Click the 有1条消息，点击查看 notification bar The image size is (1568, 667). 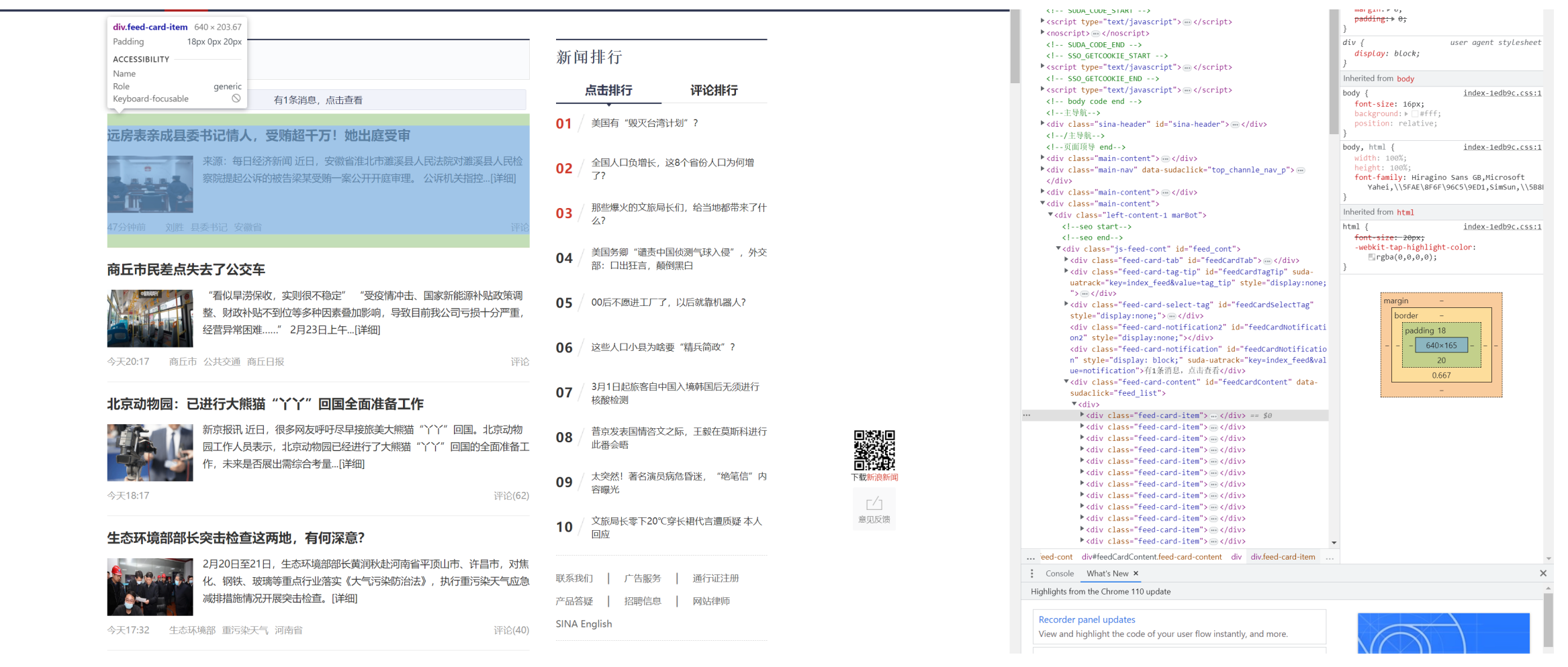(318, 100)
